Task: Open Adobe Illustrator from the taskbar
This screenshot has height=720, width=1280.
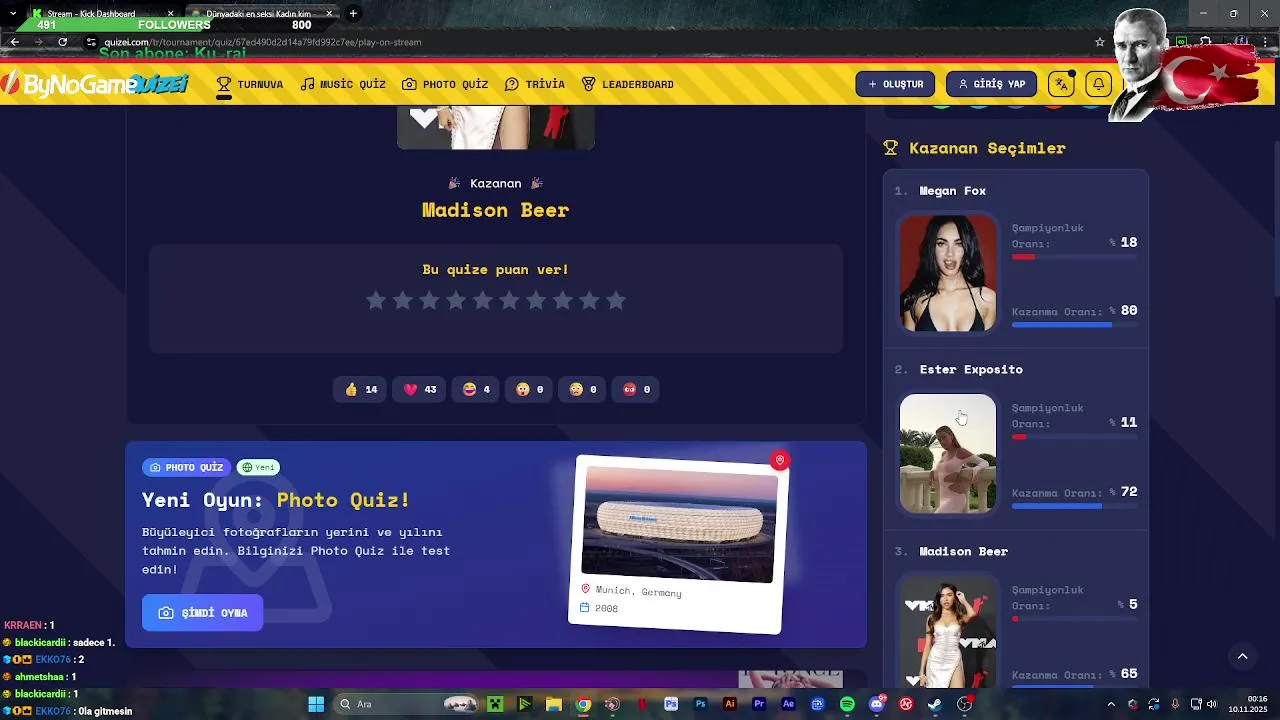Action: [729, 704]
